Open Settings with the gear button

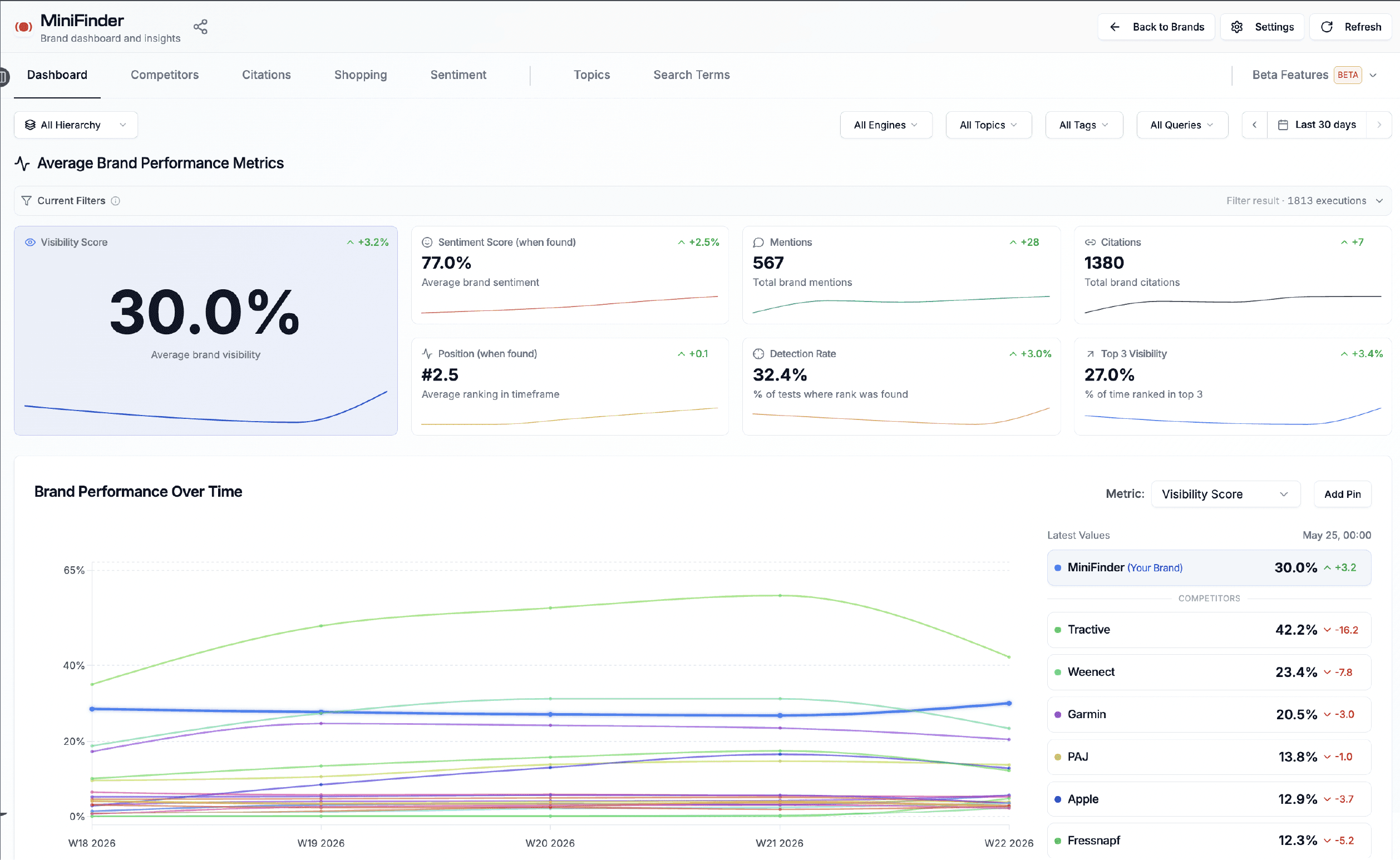[1263, 27]
